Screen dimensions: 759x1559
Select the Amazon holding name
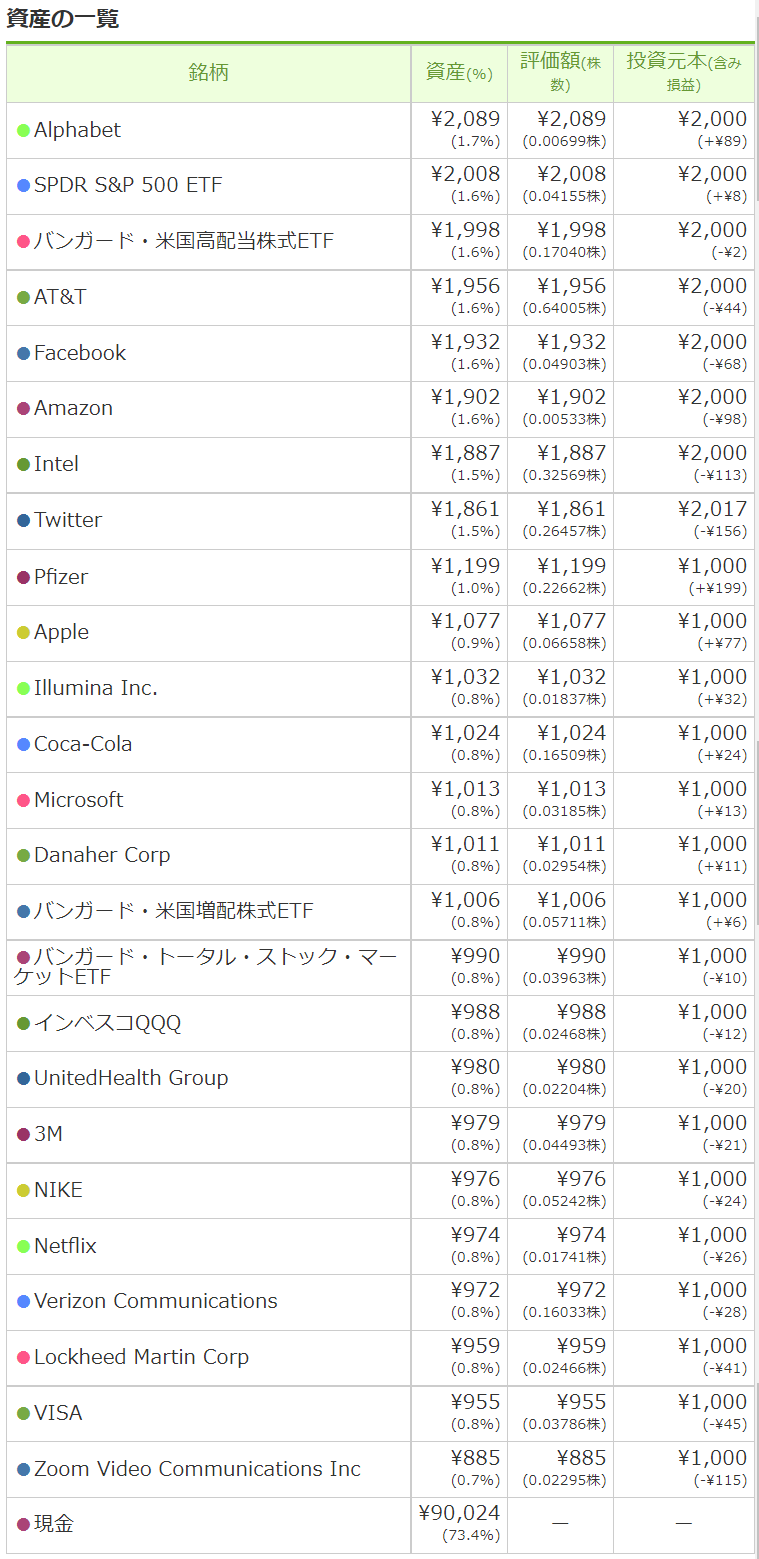[73, 408]
